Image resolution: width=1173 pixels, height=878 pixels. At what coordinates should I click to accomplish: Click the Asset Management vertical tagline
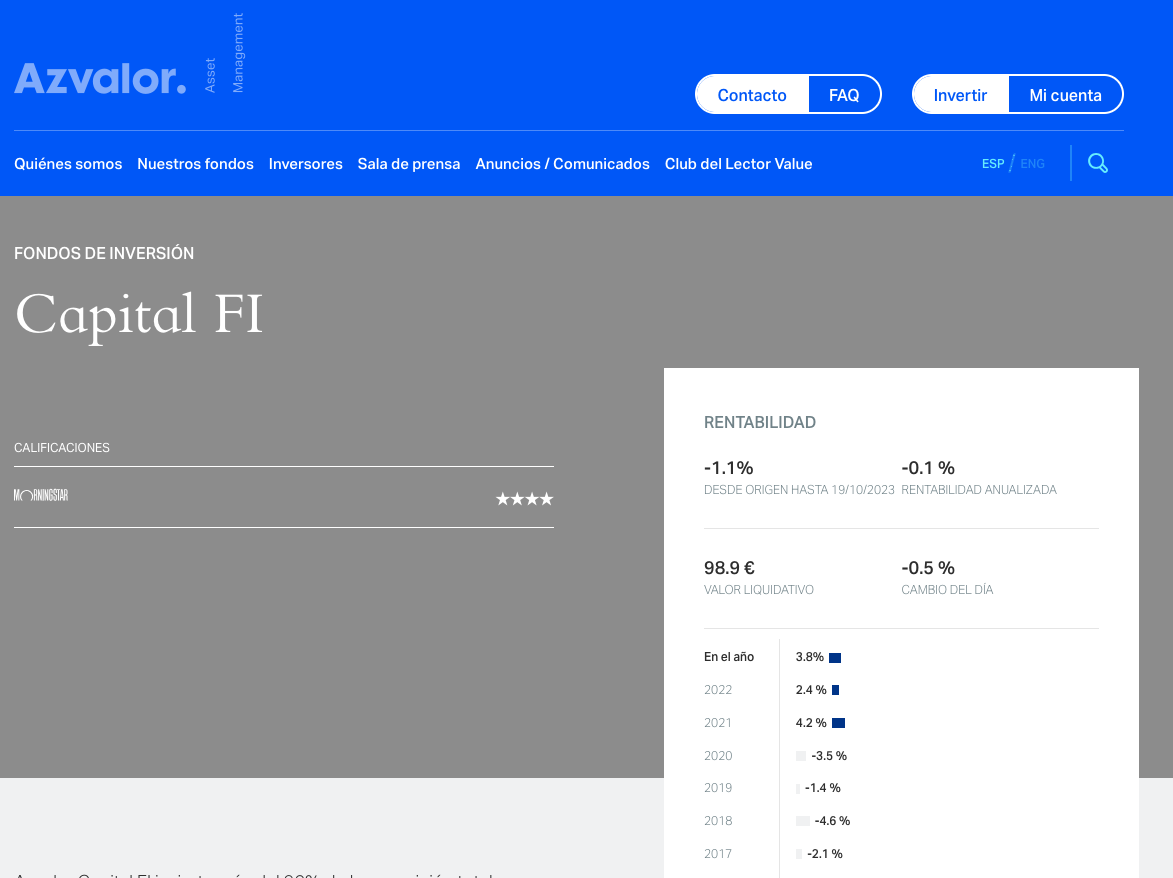224,53
